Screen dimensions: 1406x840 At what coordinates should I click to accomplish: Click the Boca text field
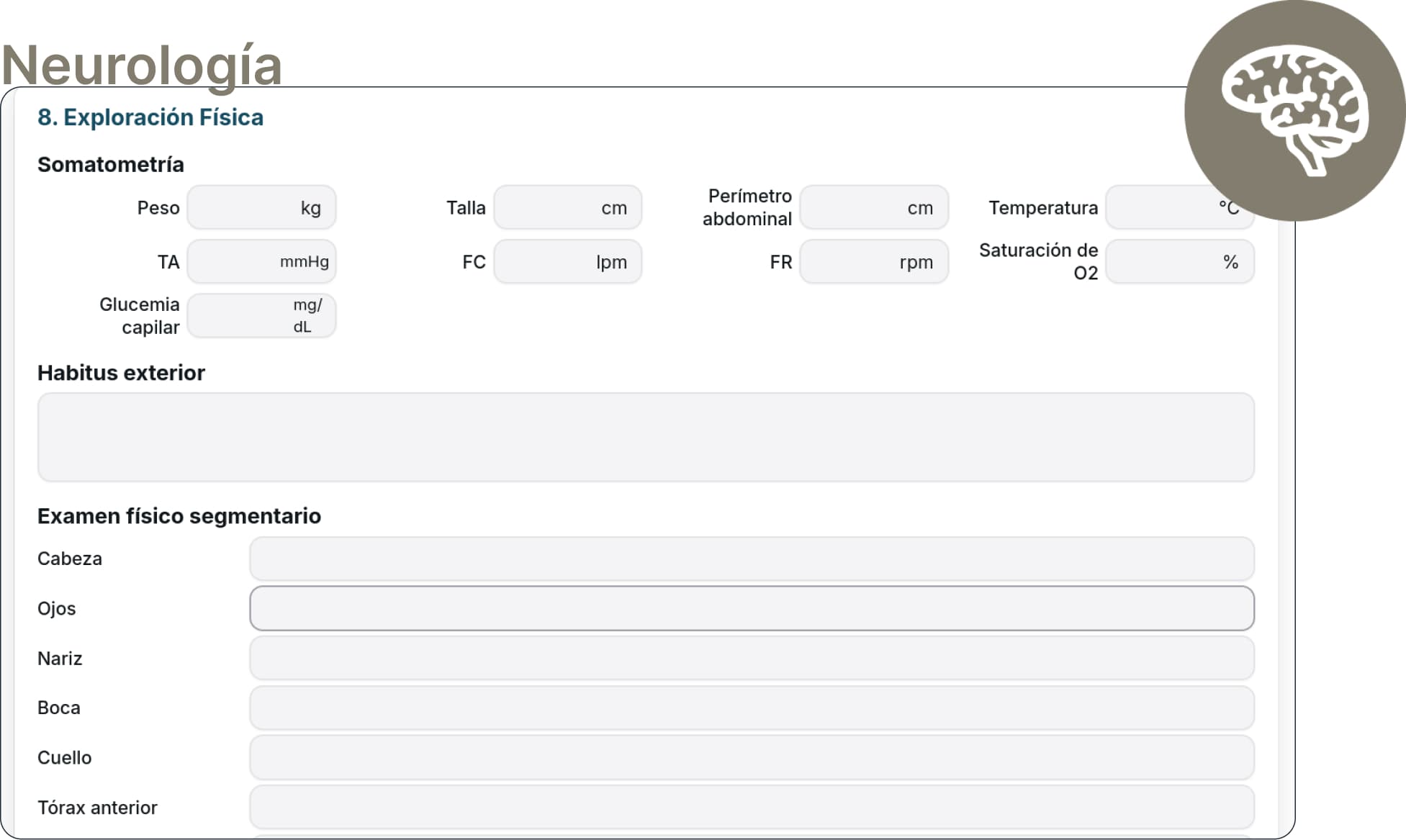pos(752,708)
